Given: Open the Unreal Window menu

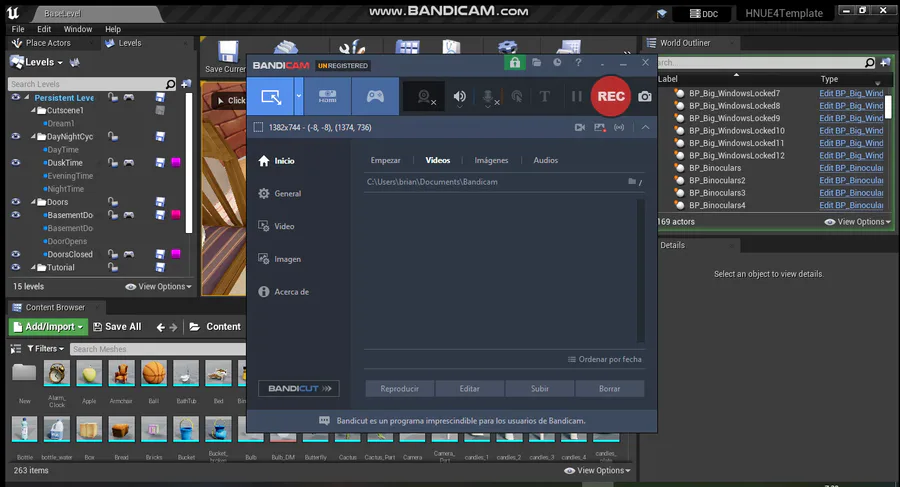Looking at the screenshot, I should tap(77, 29).
